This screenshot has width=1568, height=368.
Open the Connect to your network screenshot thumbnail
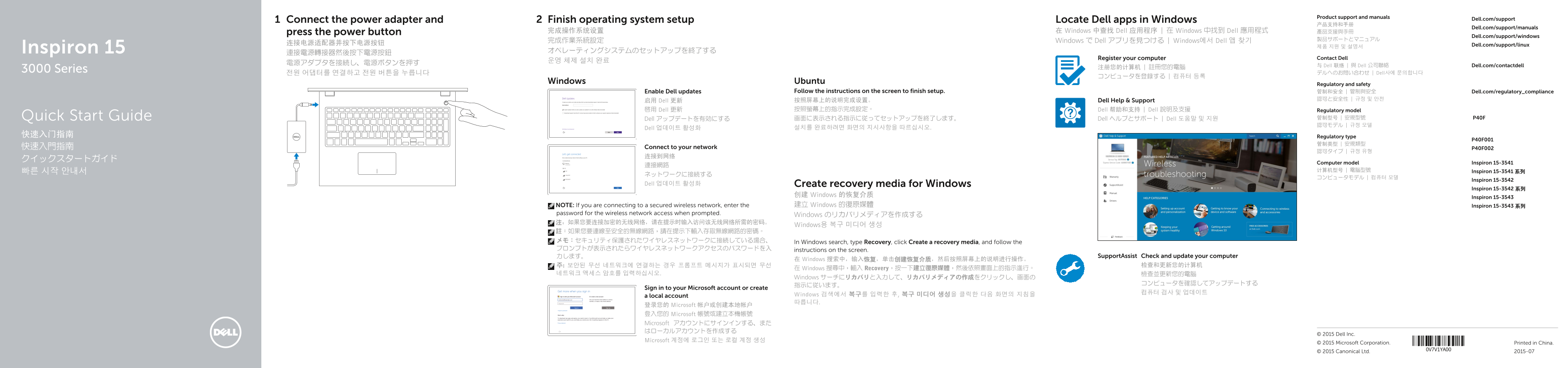tap(592, 169)
